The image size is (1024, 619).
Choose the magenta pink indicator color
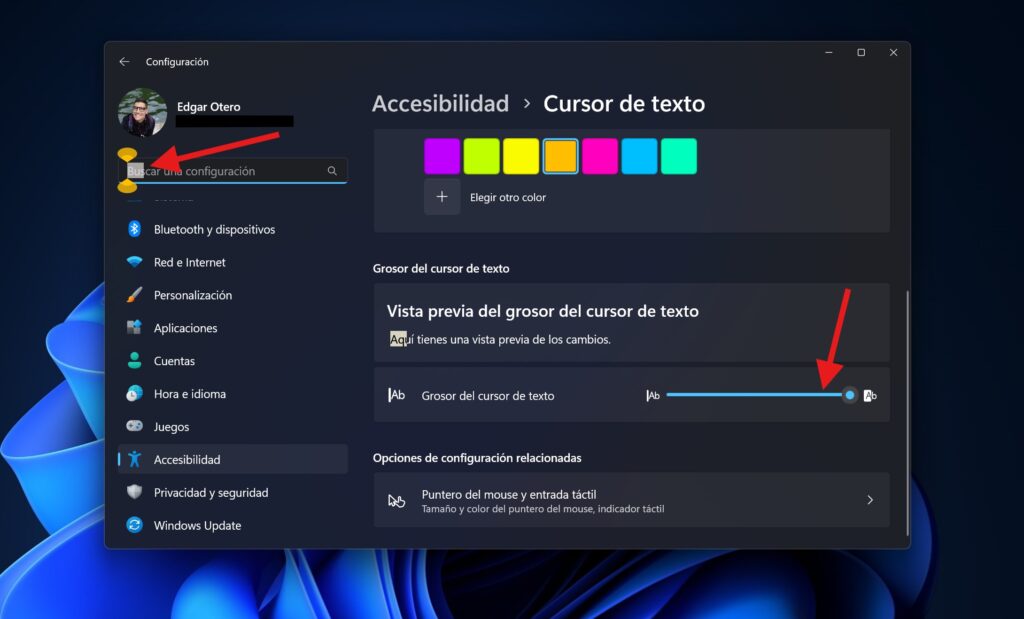(600, 156)
